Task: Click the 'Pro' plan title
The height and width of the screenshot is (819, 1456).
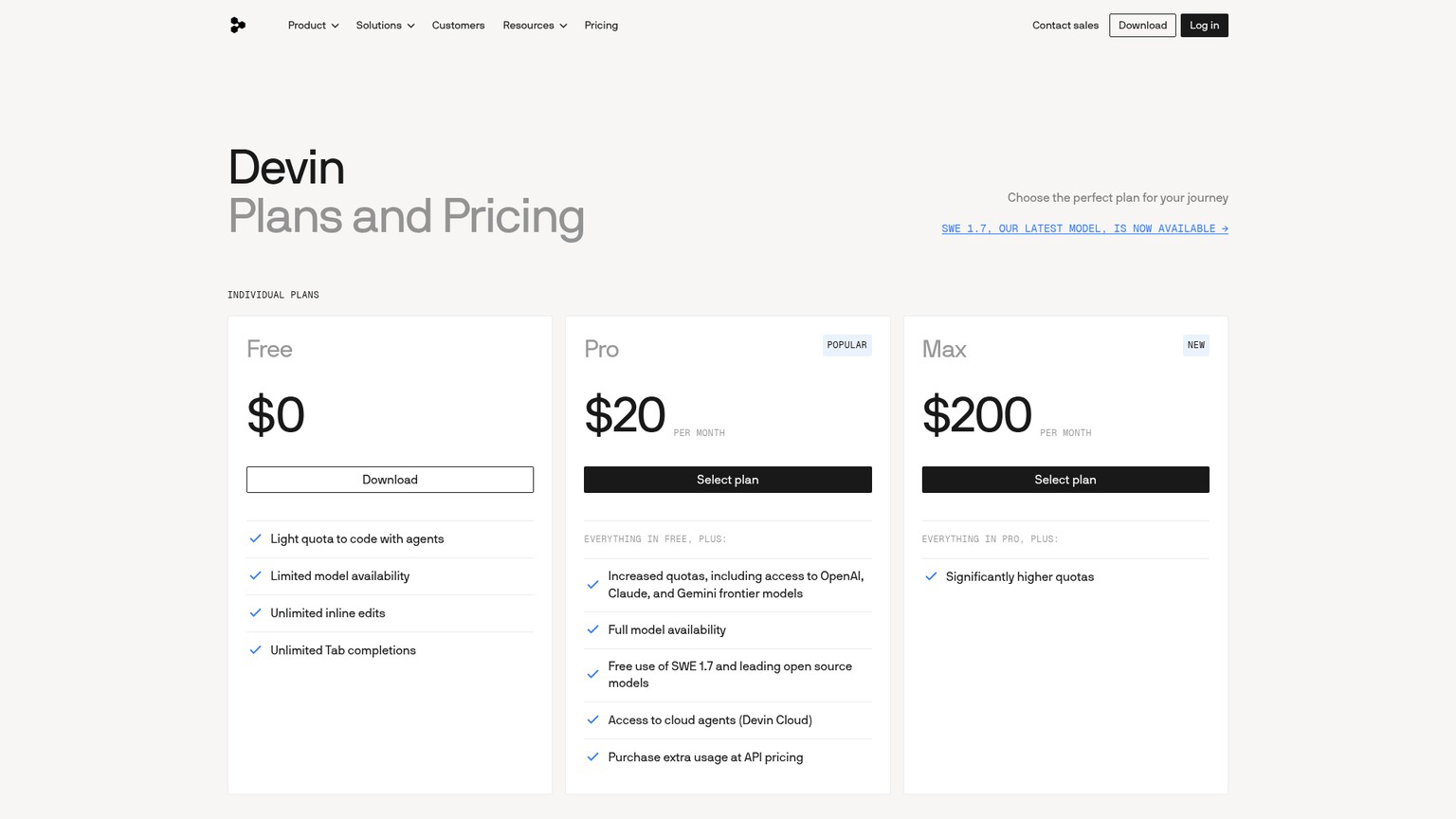Action: pyautogui.click(x=601, y=349)
